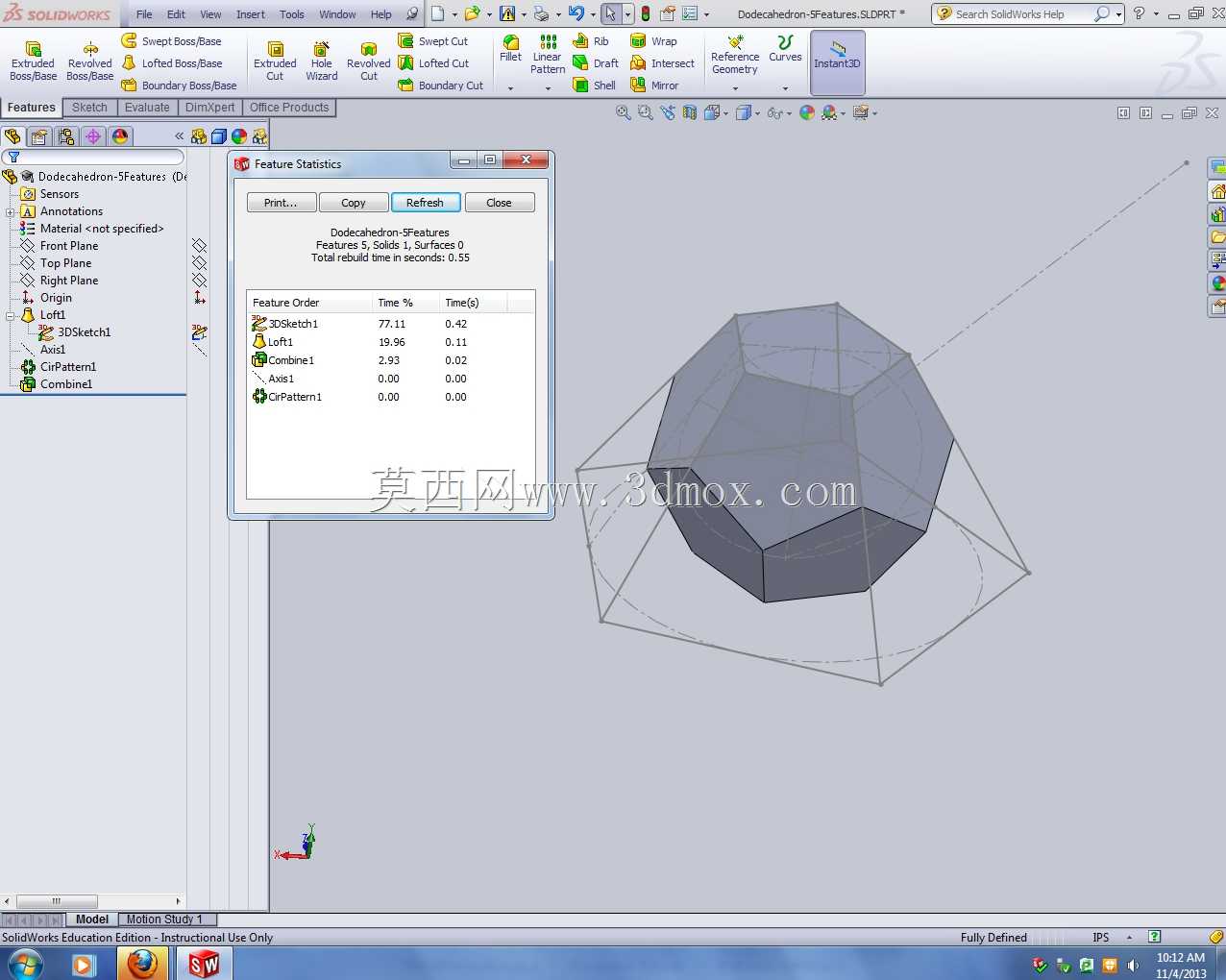1226x980 pixels.
Task: Open the Curves dropdown arrow
Action: 785,88
